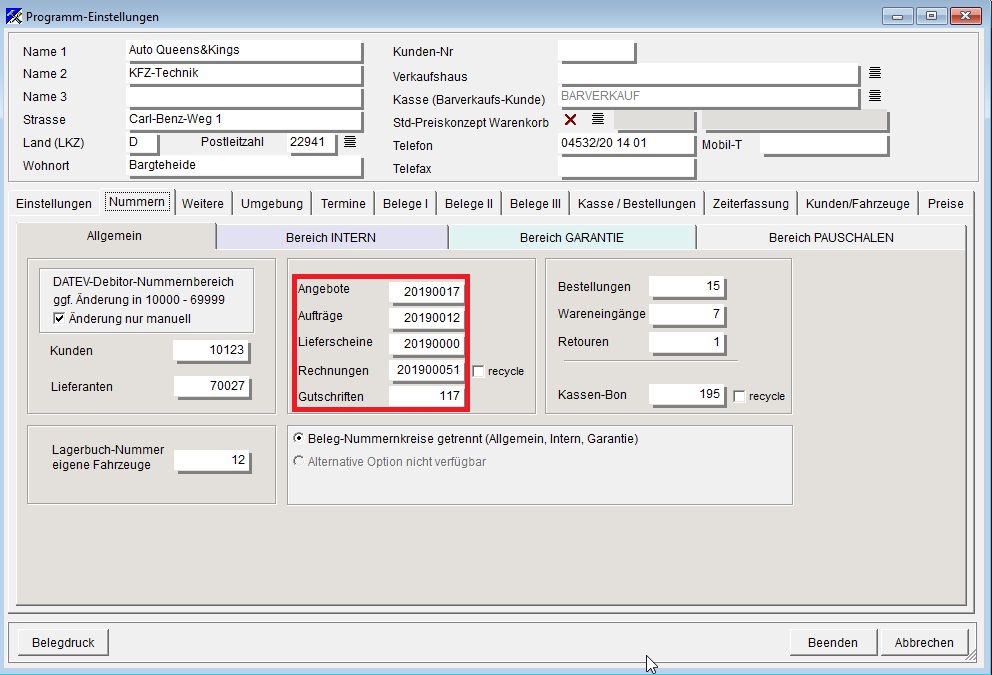
Task: Click the Belegdruck button
Action: pyautogui.click(x=63, y=643)
